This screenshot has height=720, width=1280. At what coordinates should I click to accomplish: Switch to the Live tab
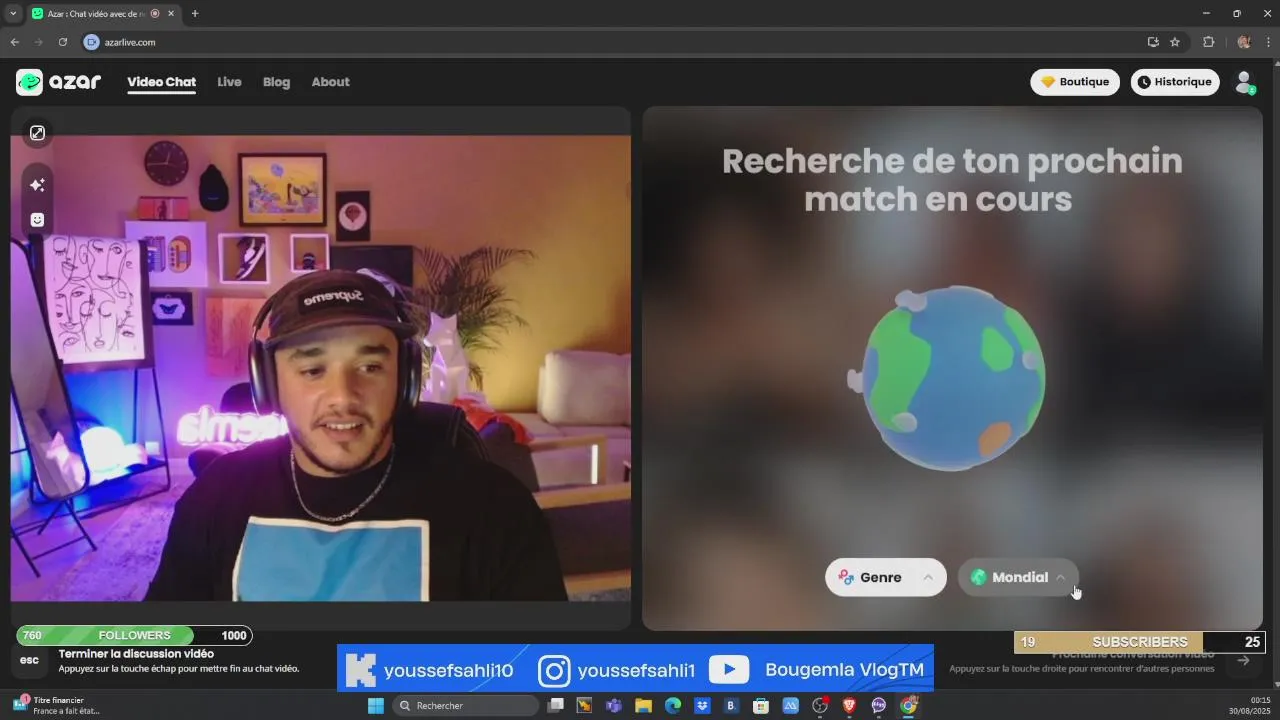click(229, 82)
